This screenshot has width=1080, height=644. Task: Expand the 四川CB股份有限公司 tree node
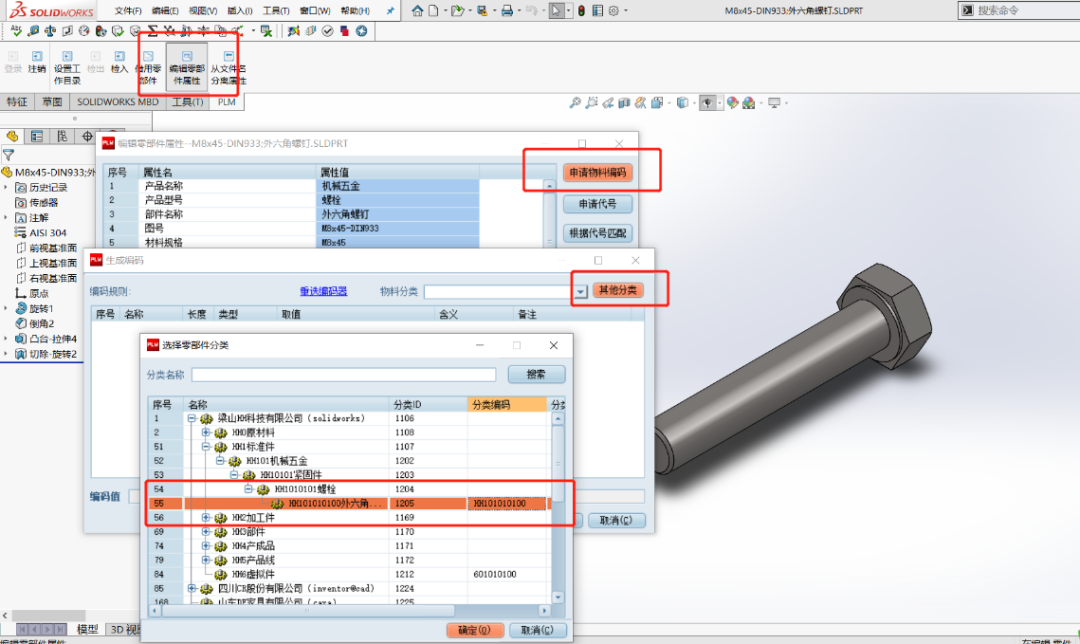coord(191,588)
